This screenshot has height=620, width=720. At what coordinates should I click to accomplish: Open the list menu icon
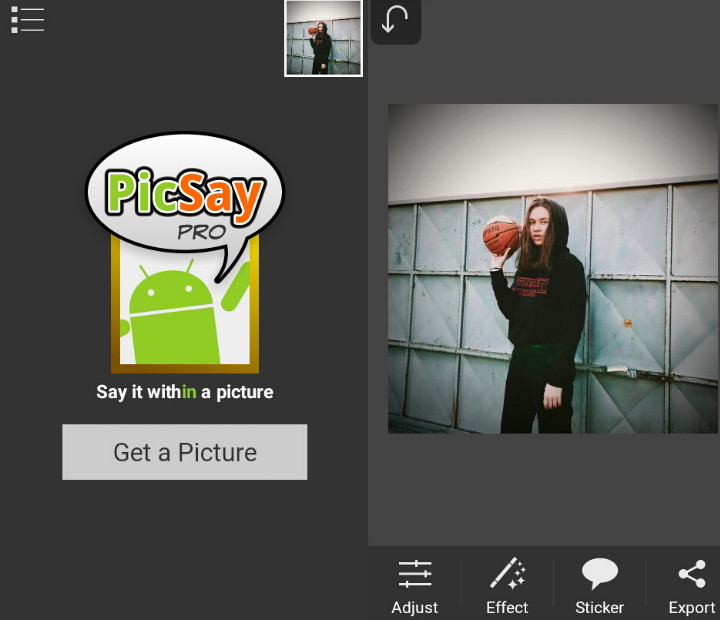pos(28,20)
